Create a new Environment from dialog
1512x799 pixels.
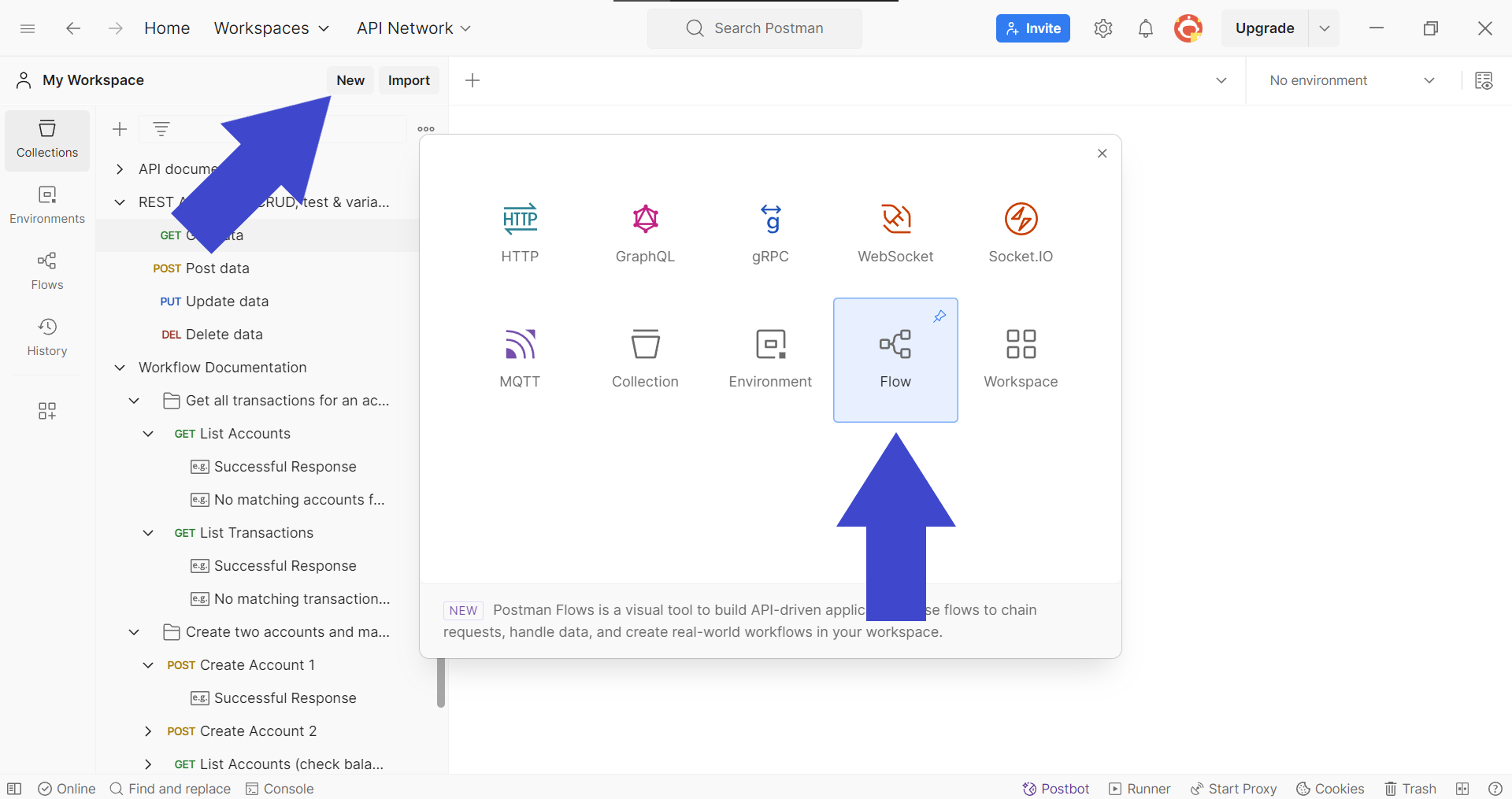[x=770, y=360]
